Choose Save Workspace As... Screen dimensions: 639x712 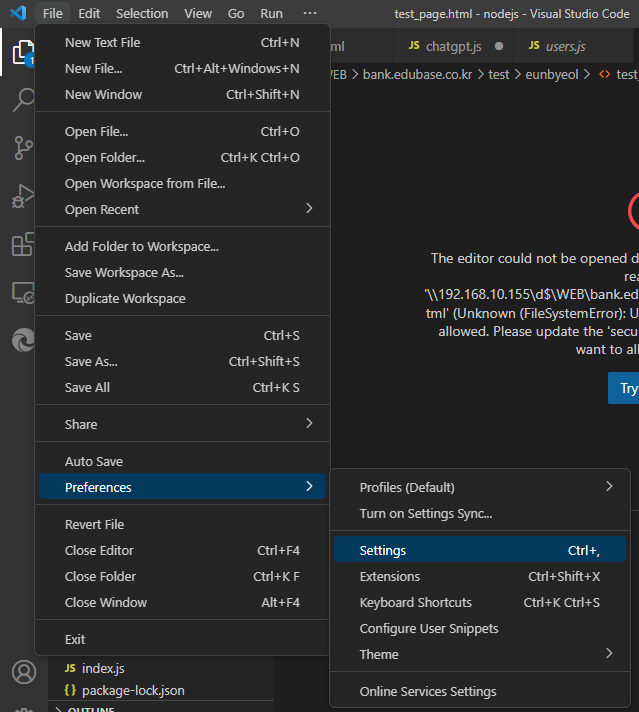click(x=182, y=272)
